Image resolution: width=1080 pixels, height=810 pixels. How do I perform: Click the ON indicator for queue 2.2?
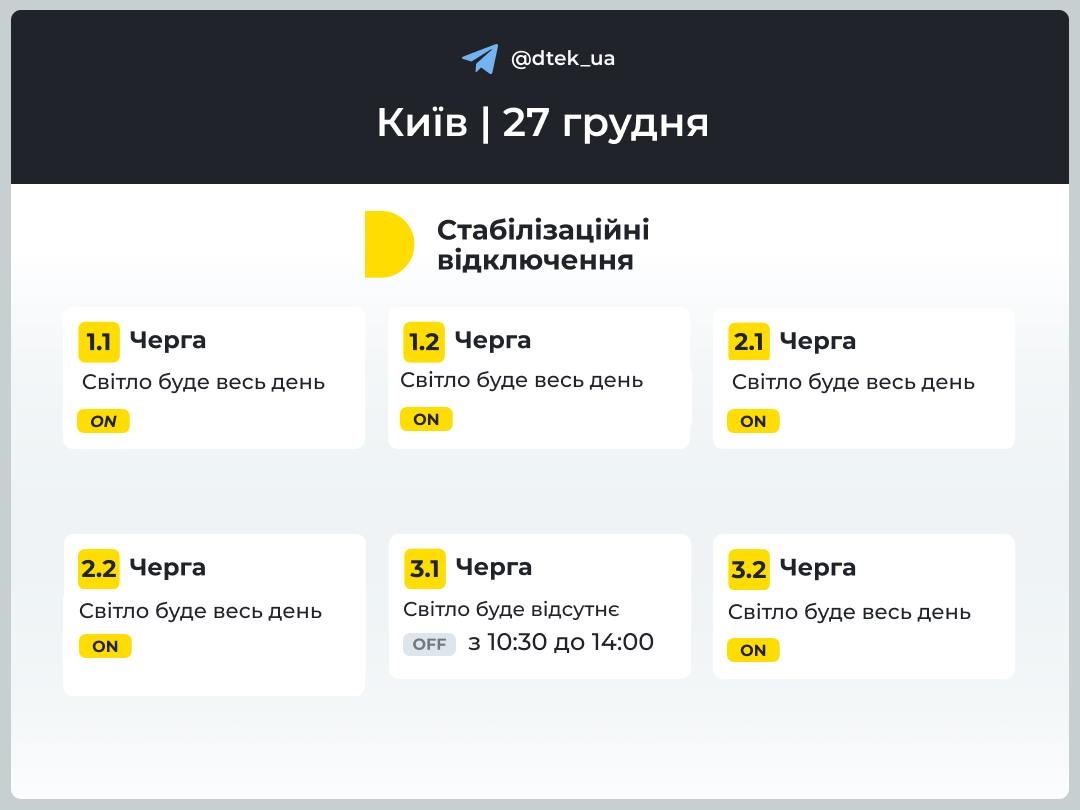tap(105, 646)
